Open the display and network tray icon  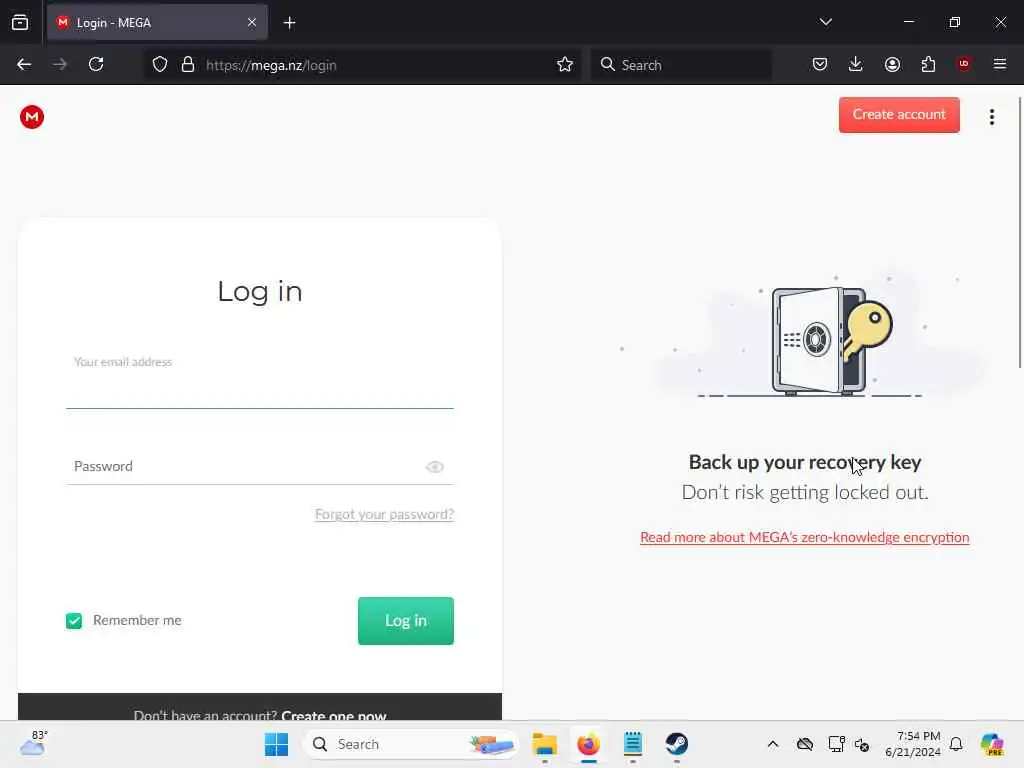point(837,744)
